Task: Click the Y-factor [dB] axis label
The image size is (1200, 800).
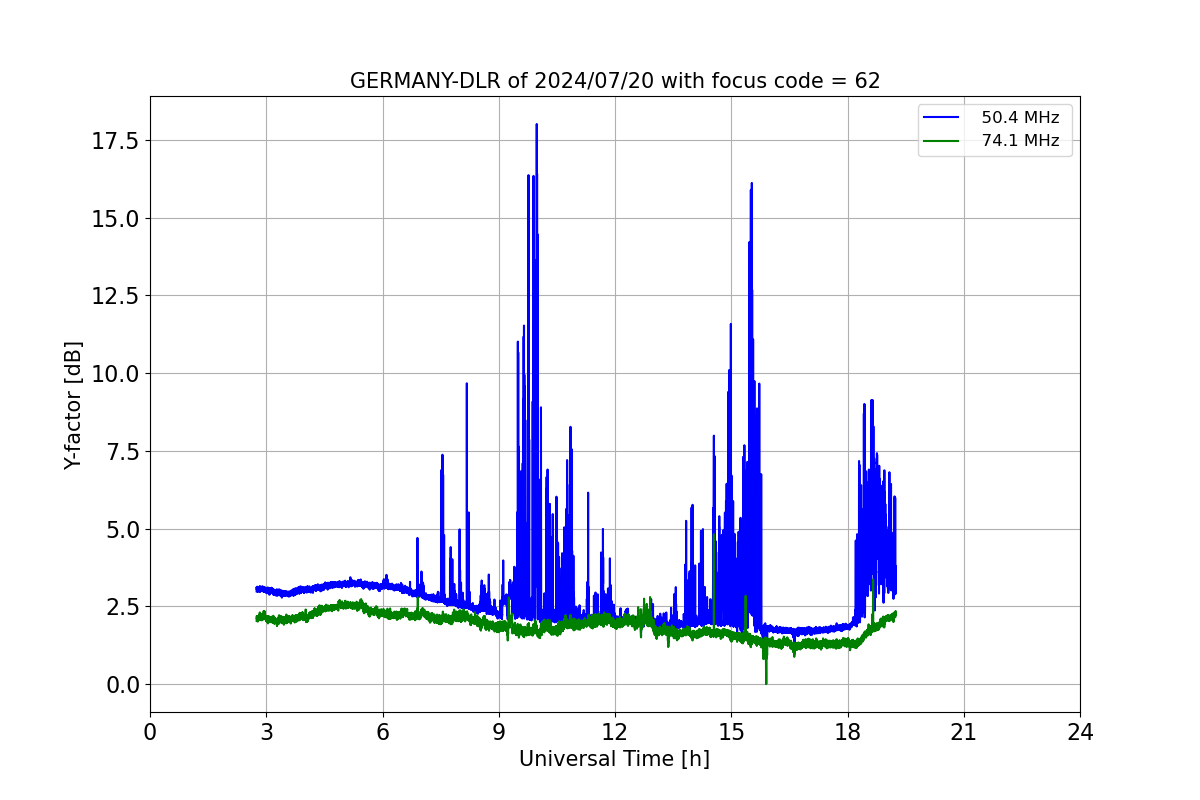Action: tap(73, 405)
